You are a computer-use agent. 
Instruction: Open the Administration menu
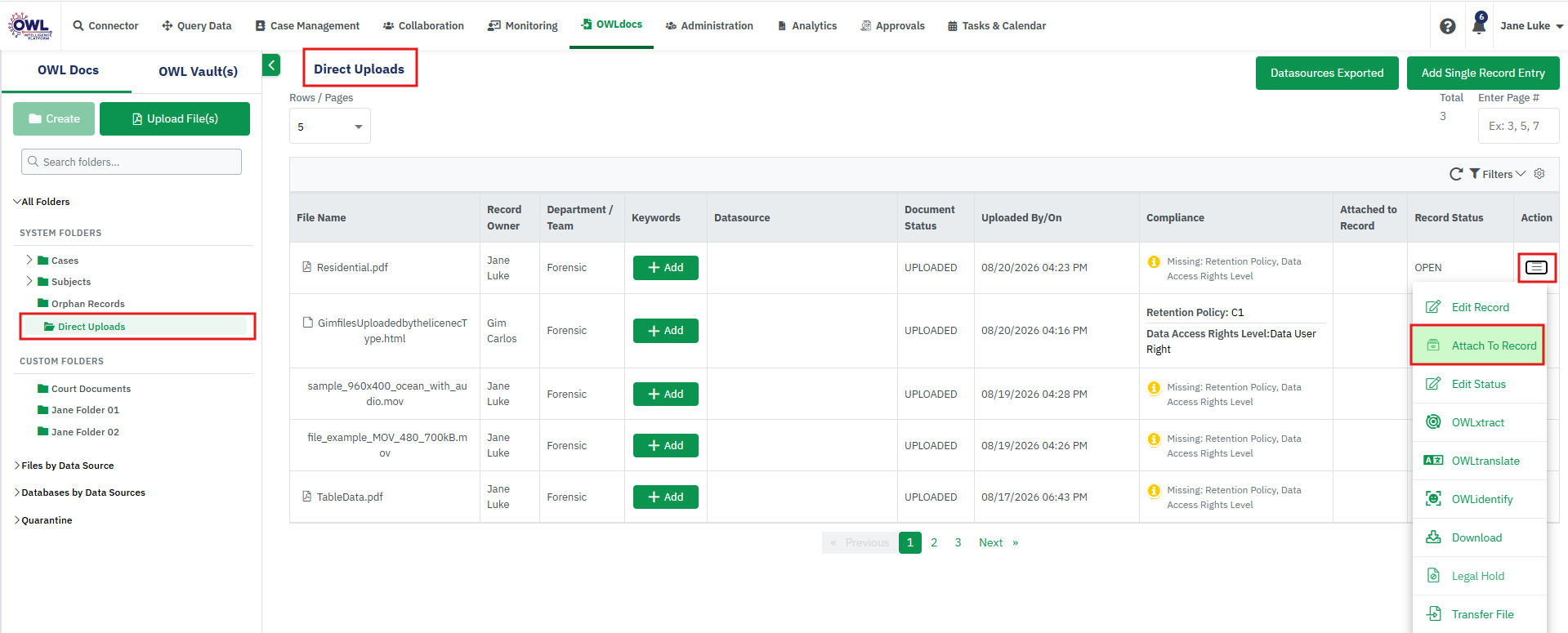click(709, 26)
